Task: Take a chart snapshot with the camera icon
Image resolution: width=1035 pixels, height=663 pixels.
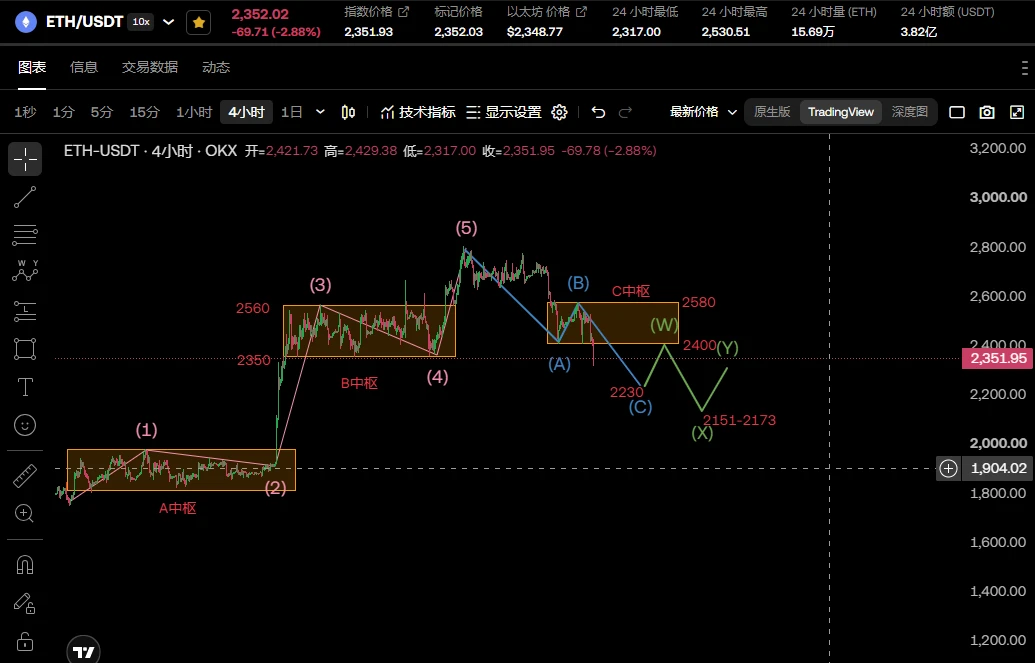Action: point(987,112)
